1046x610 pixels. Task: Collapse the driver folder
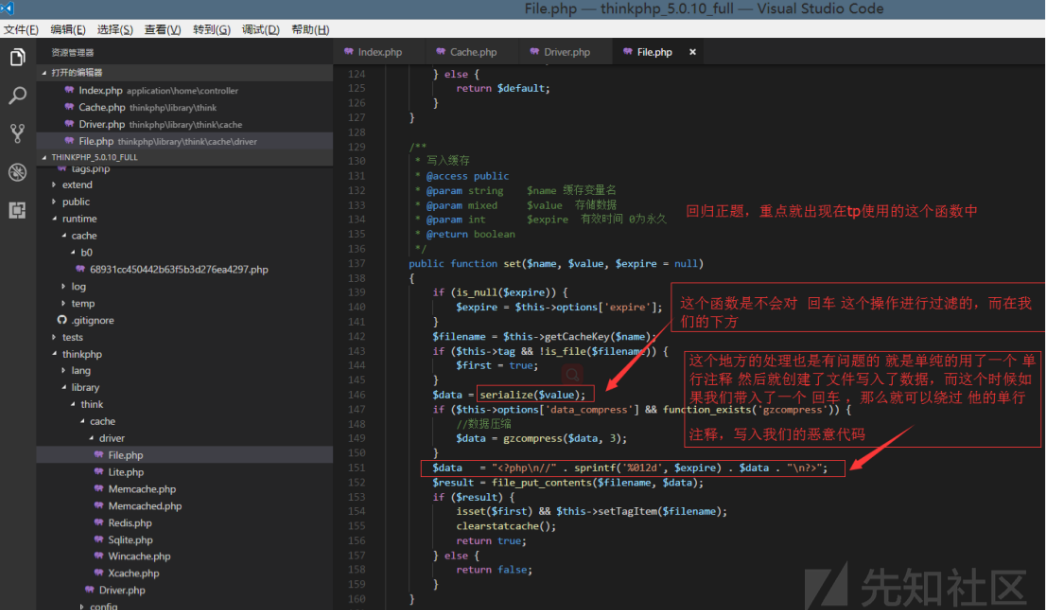coord(111,438)
